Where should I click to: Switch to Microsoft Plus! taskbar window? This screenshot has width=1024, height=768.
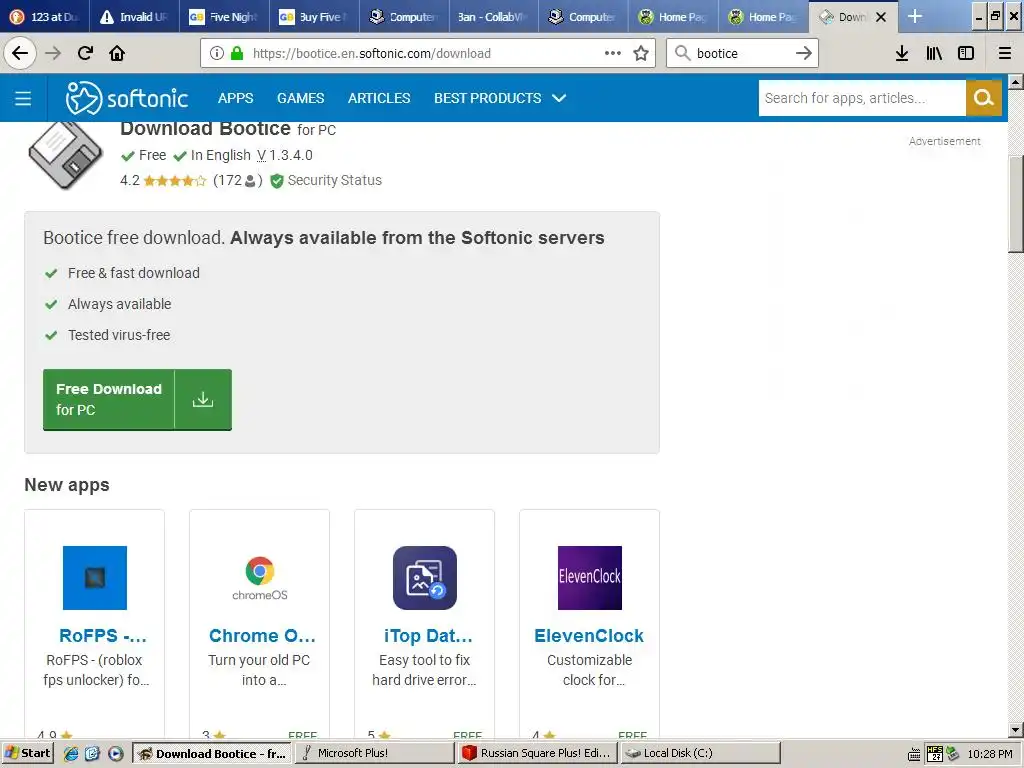point(375,753)
